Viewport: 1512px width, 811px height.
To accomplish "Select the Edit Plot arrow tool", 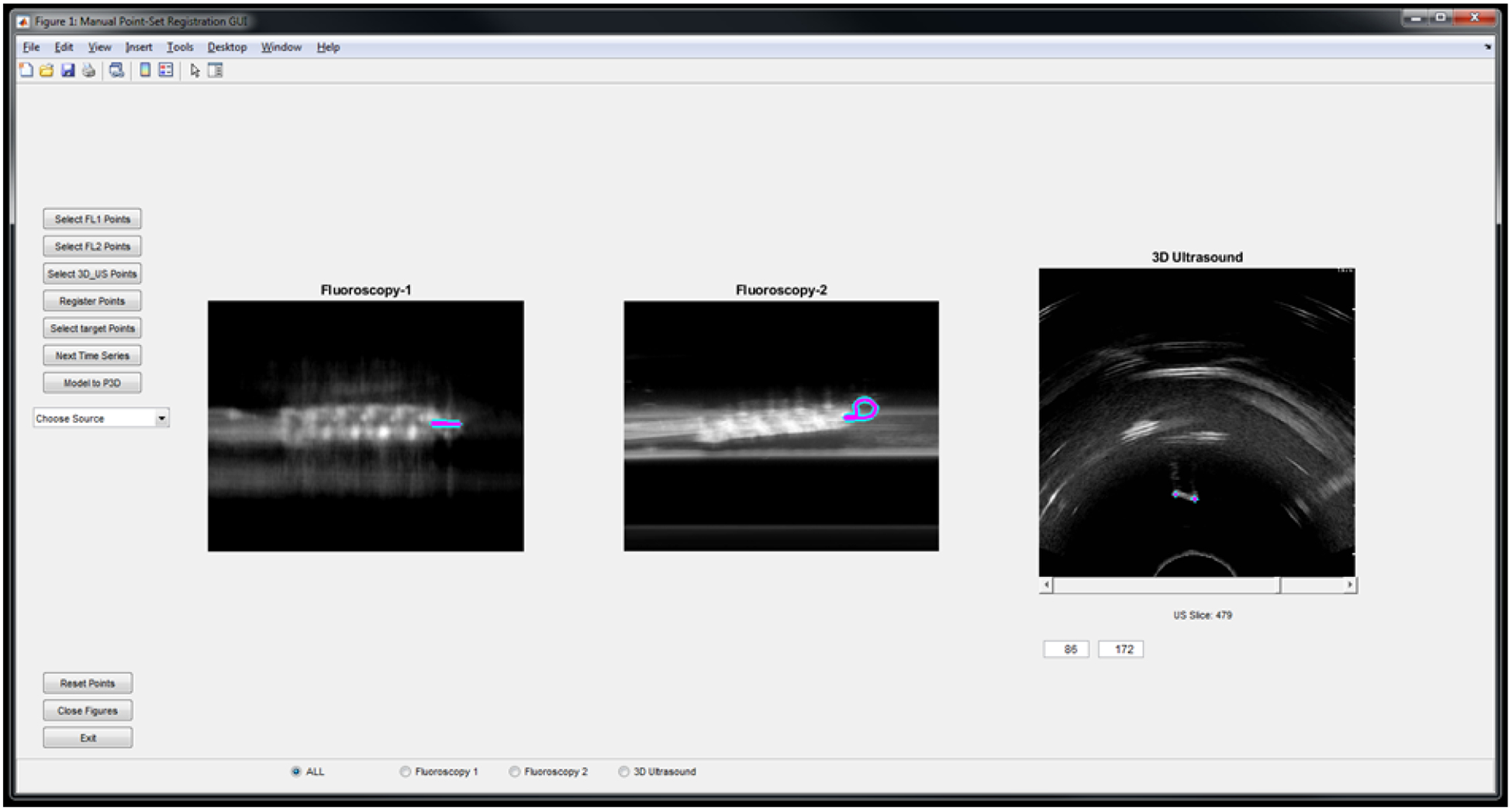I will tap(195, 71).
